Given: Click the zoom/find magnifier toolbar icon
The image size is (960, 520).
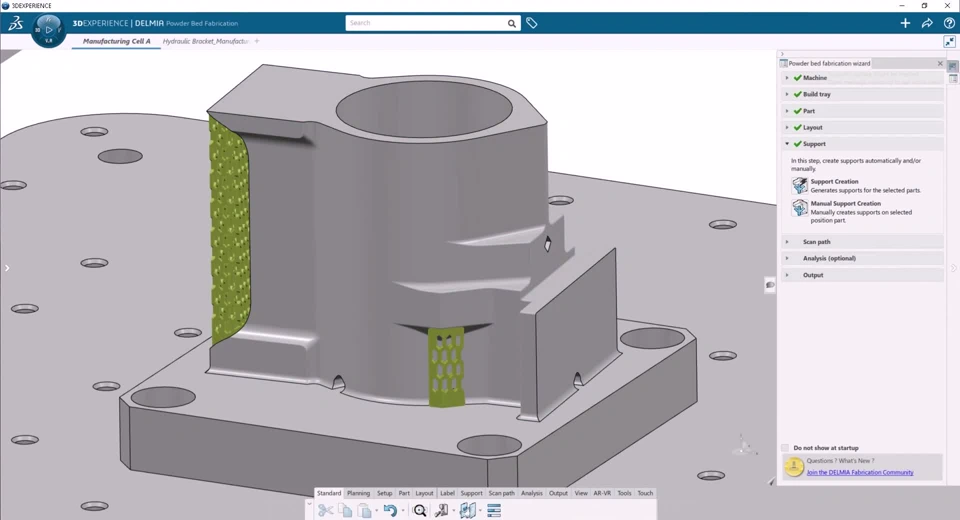Looking at the screenshot, I should tap(420, 510).
